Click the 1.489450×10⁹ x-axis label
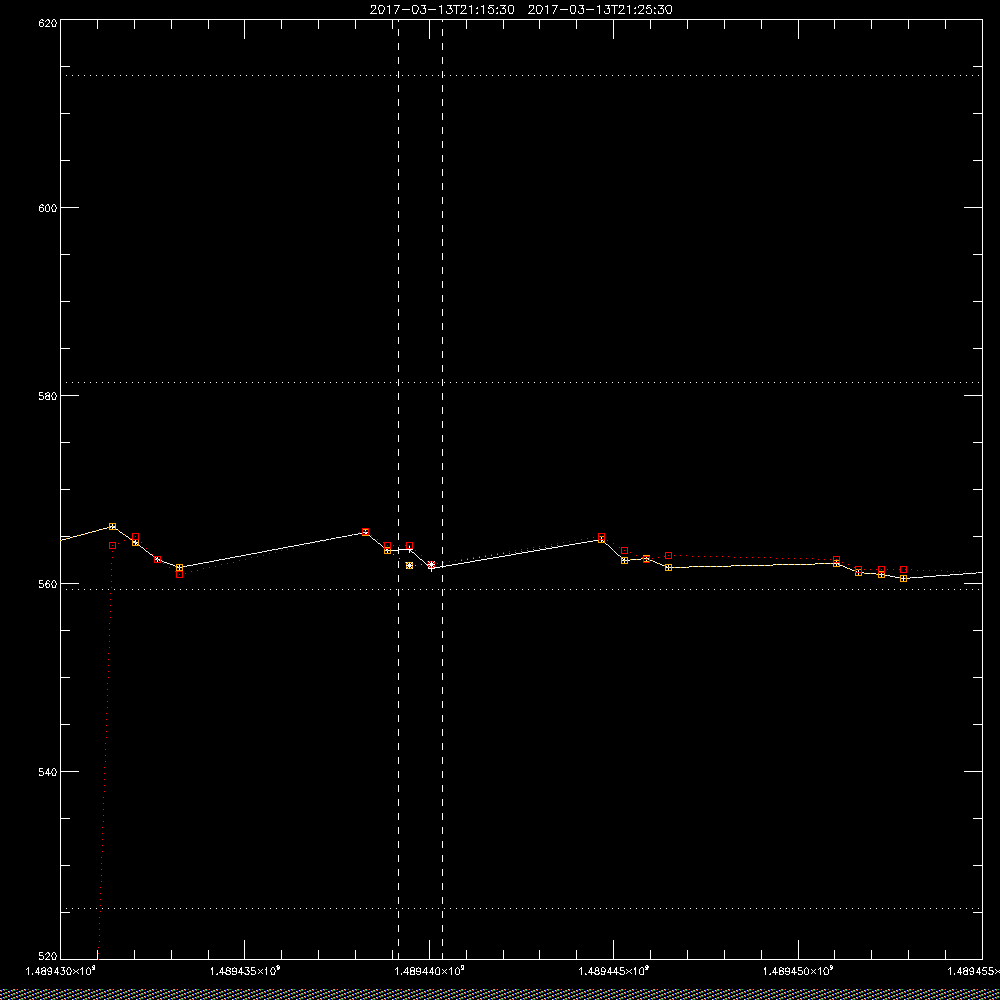 click(x=798, y=971)
